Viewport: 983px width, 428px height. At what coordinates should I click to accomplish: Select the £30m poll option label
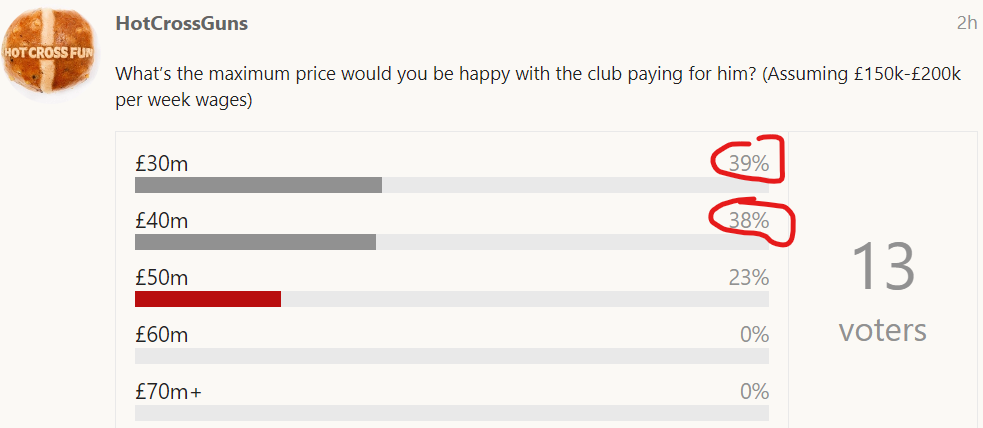(x=161, y=164)
